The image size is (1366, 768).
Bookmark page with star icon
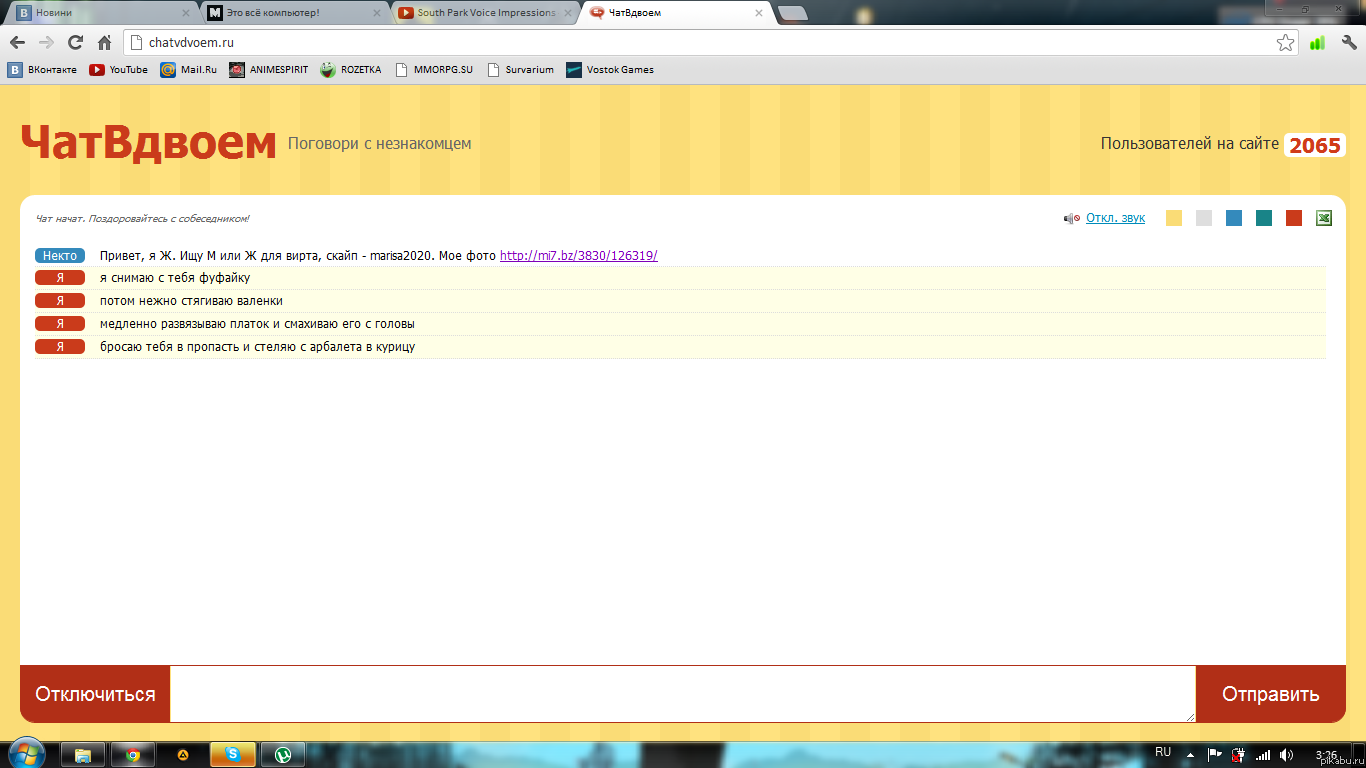(x=1285, y=43)
